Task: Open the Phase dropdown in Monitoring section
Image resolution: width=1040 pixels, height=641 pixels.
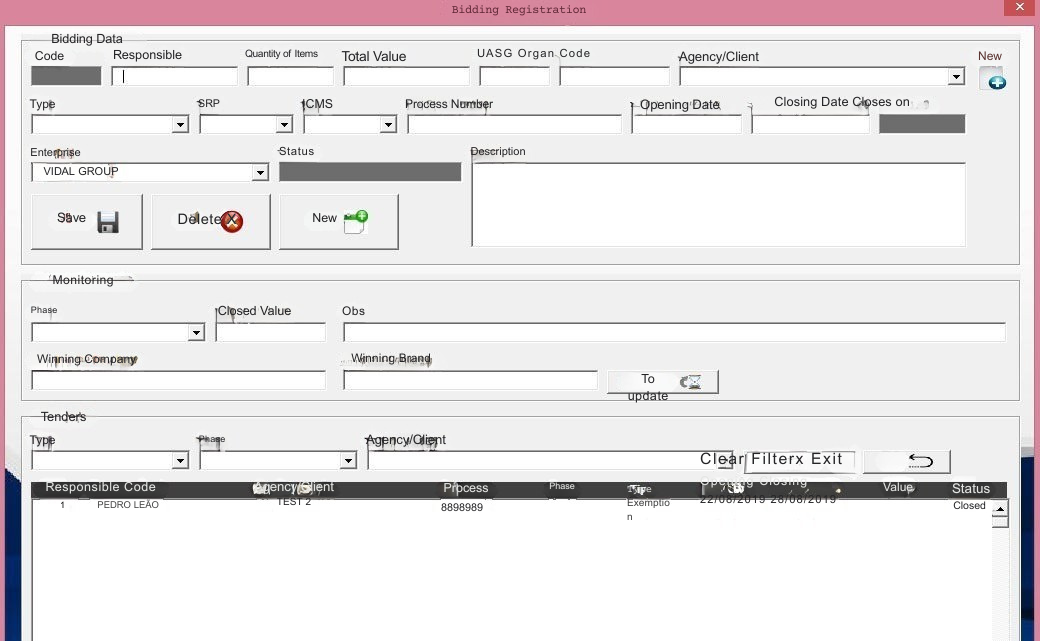Action: tap(196, 333)
